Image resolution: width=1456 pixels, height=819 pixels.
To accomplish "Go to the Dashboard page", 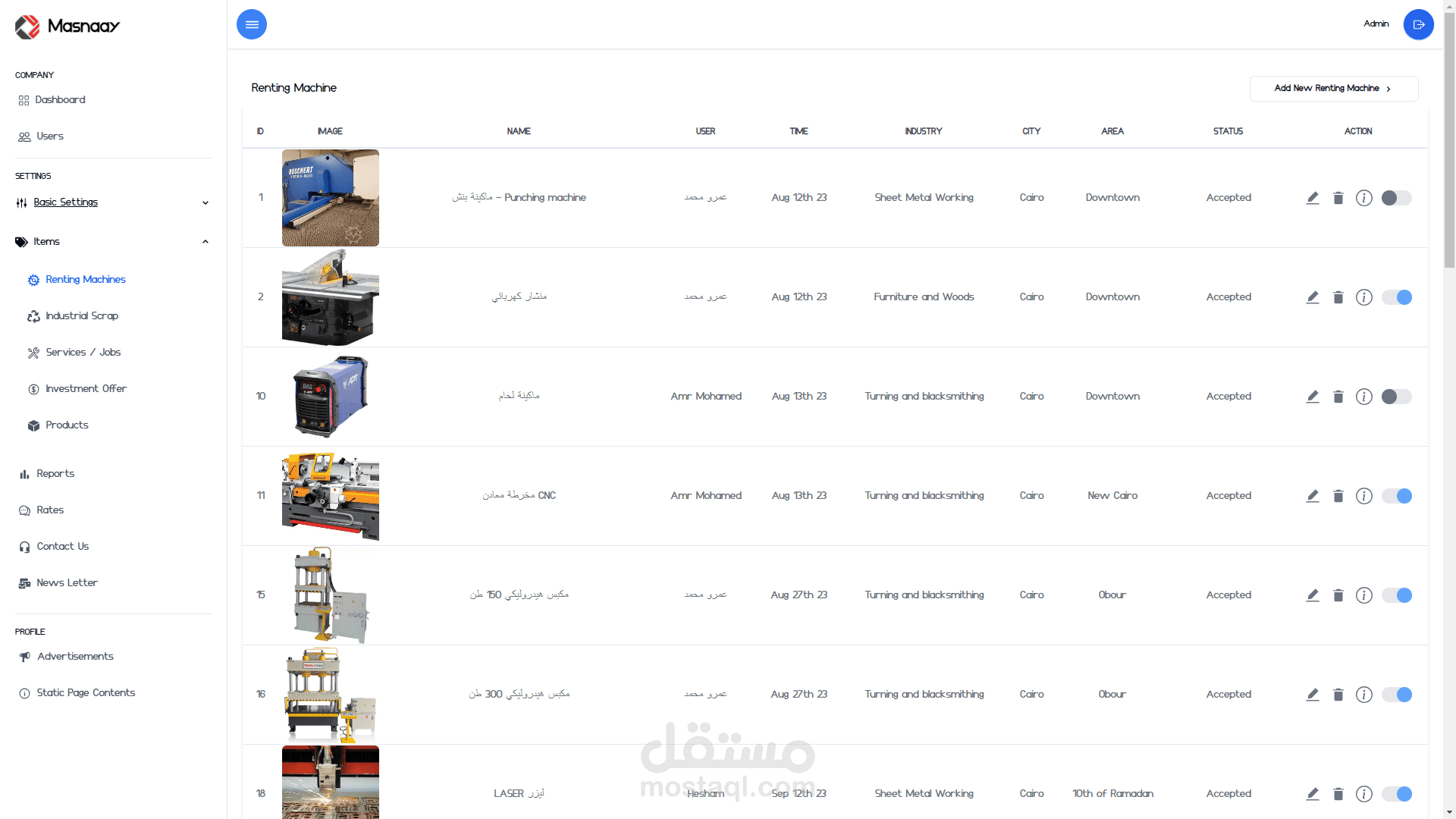I will (x=60, y=100).
